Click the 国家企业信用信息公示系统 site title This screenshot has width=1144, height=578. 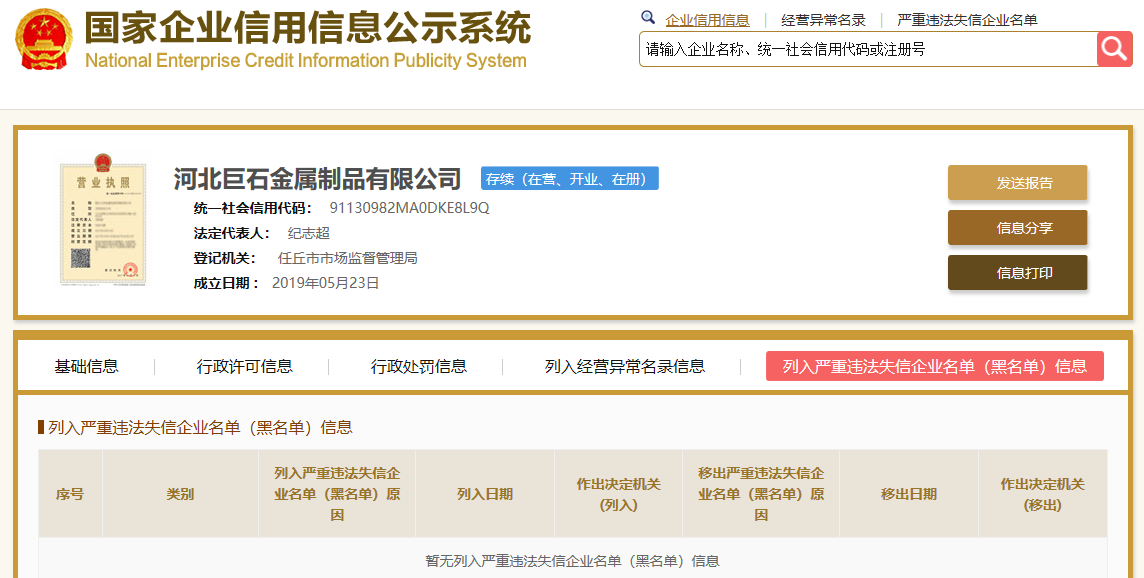pyautogui.click(x=307, y=28)
